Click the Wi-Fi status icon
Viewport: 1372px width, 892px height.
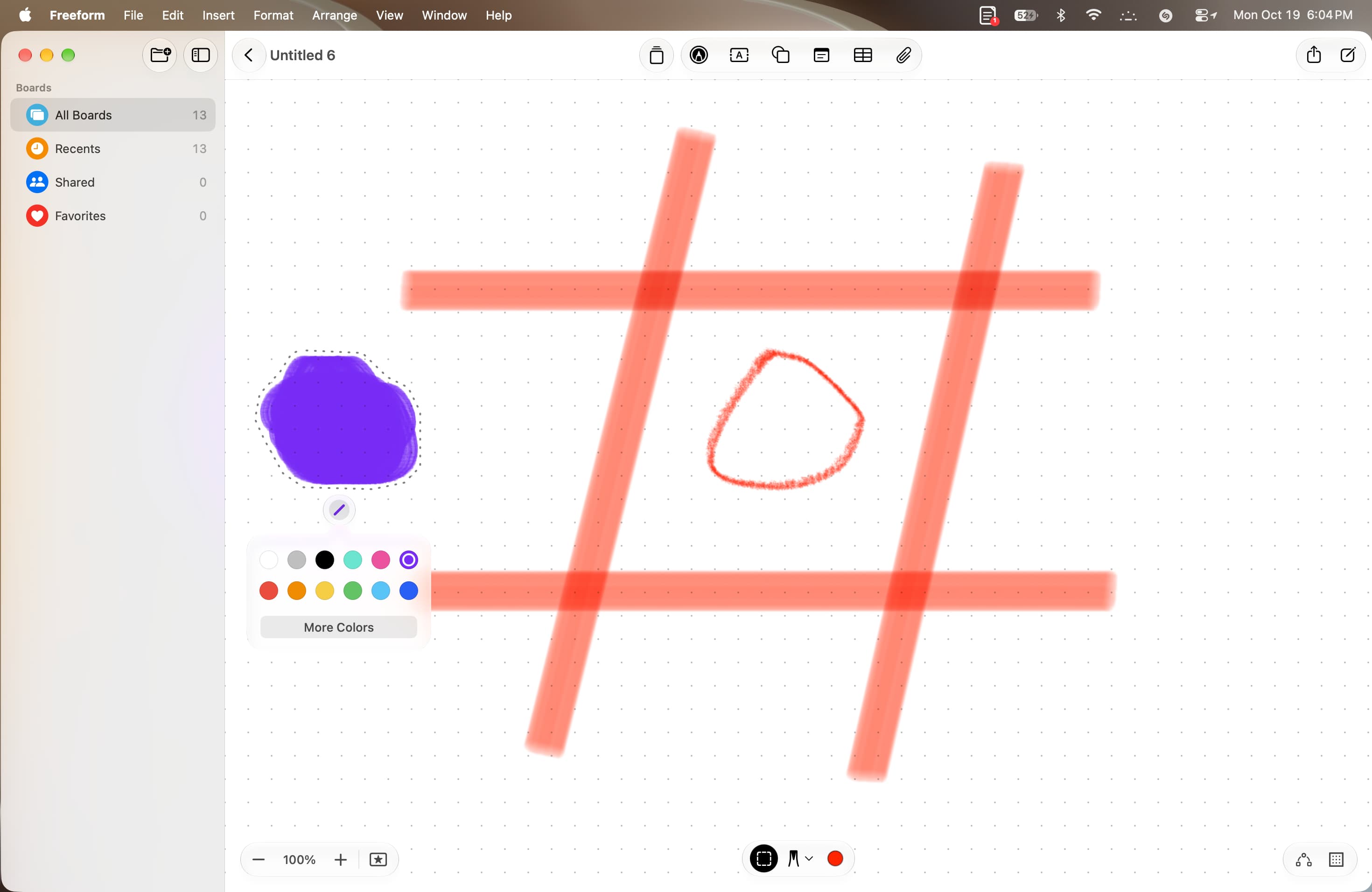click(1093, 15)
